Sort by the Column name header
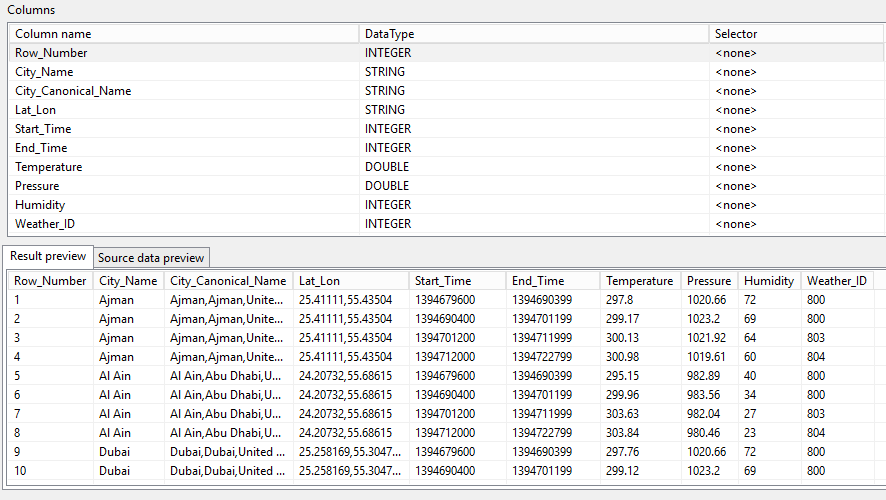This screenshot has width=886, height=500. click(53, 34)
